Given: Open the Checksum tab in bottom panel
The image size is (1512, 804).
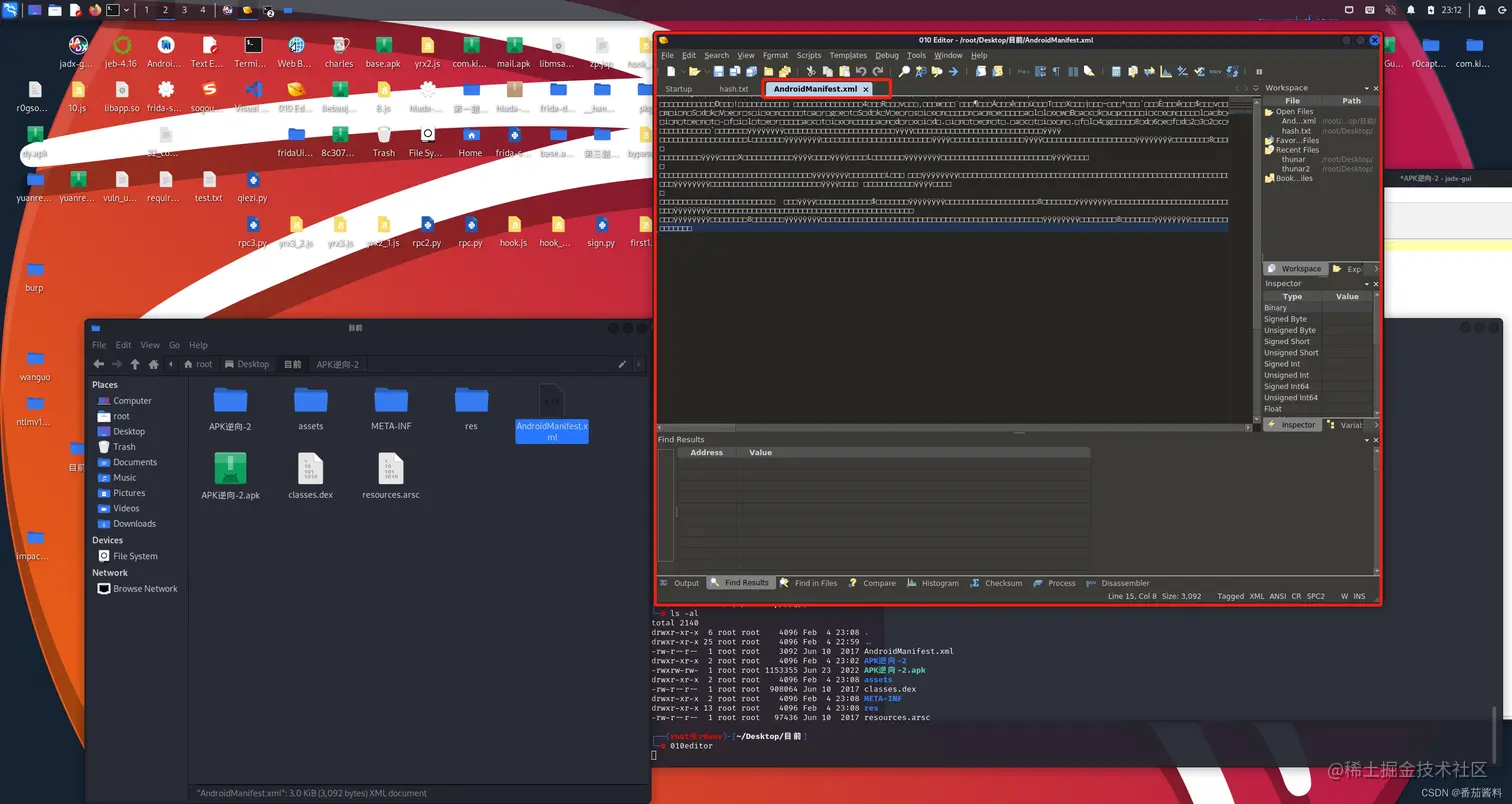Looking at the screenshot, I should click(x=996, y=583).
